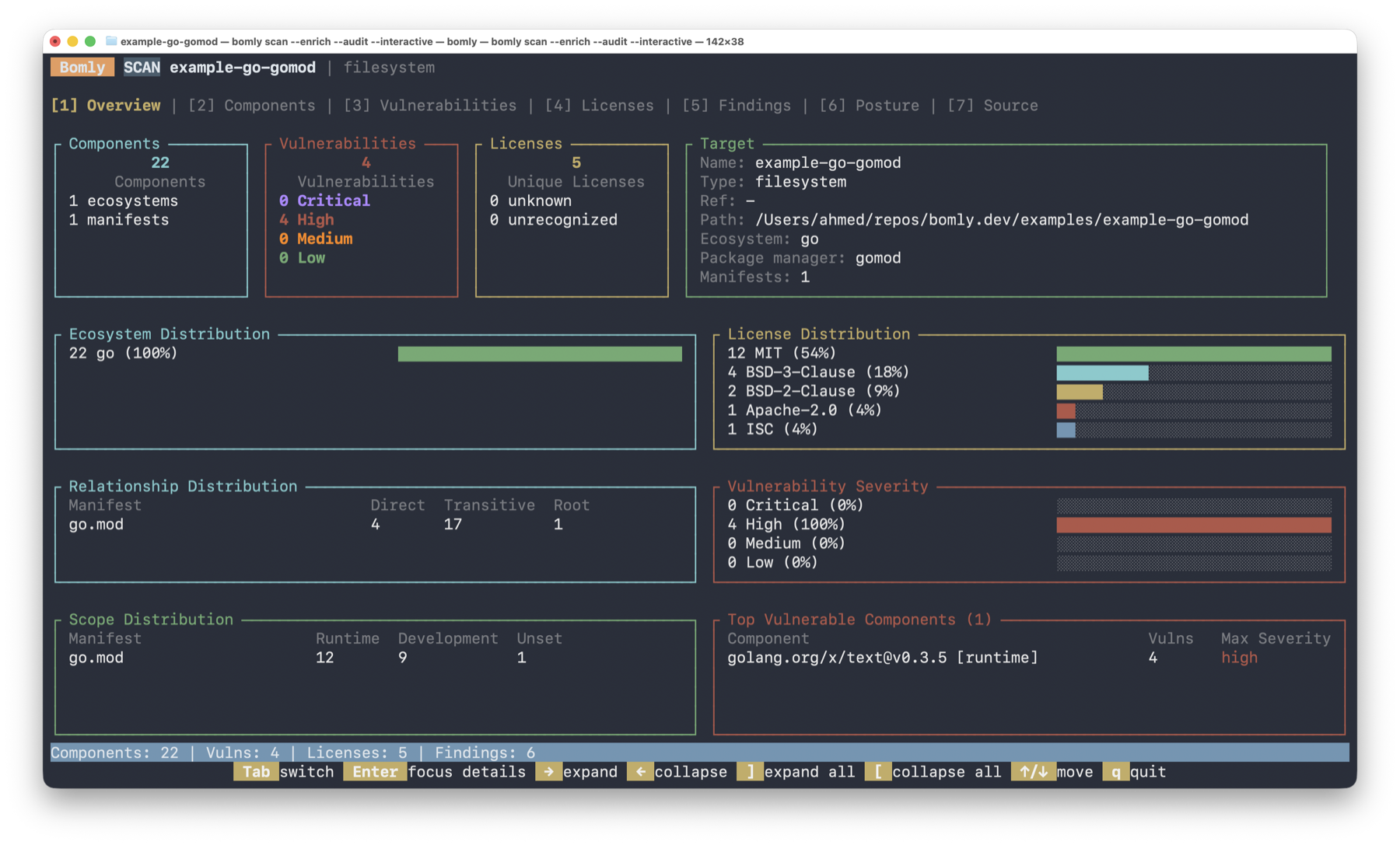Click '0 Low' in Vulnerabilities box

(302, 258)
